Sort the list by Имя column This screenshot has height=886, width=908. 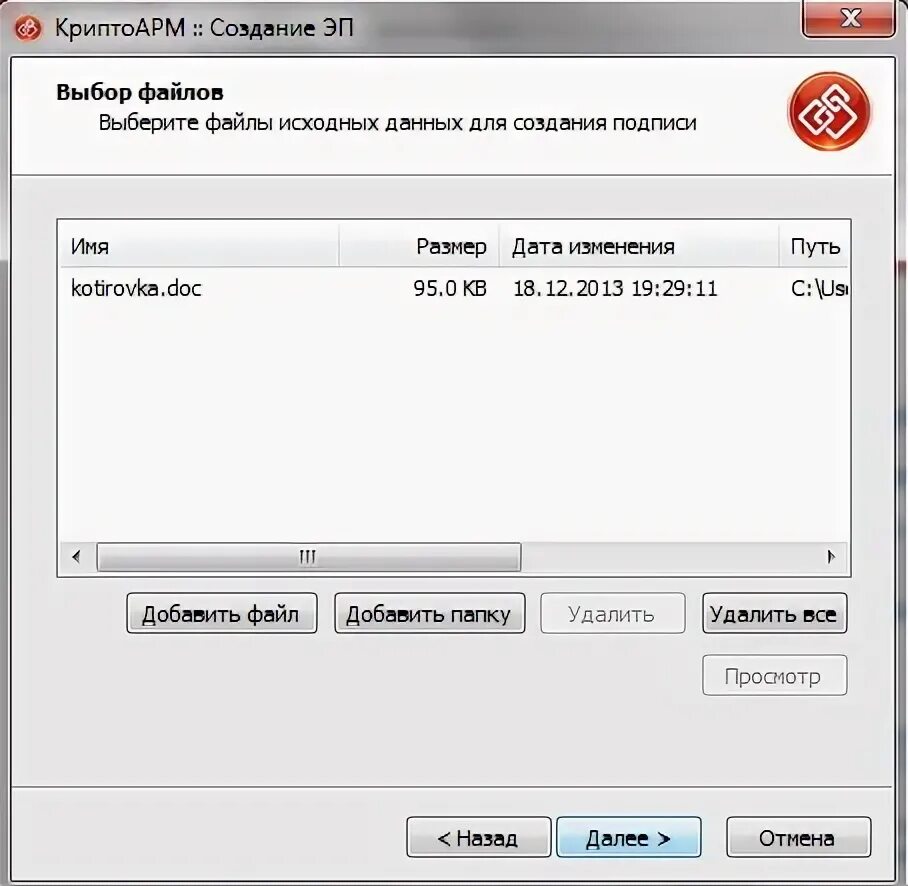(x=200, y=246)
